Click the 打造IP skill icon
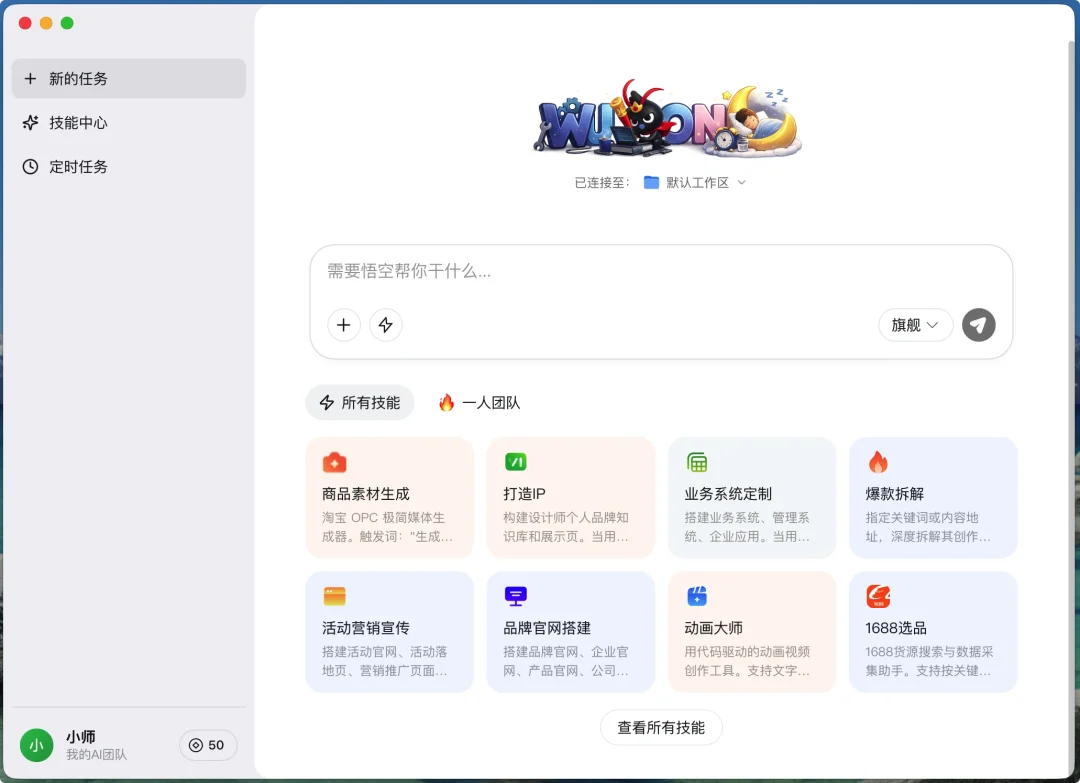 [515, 462]
